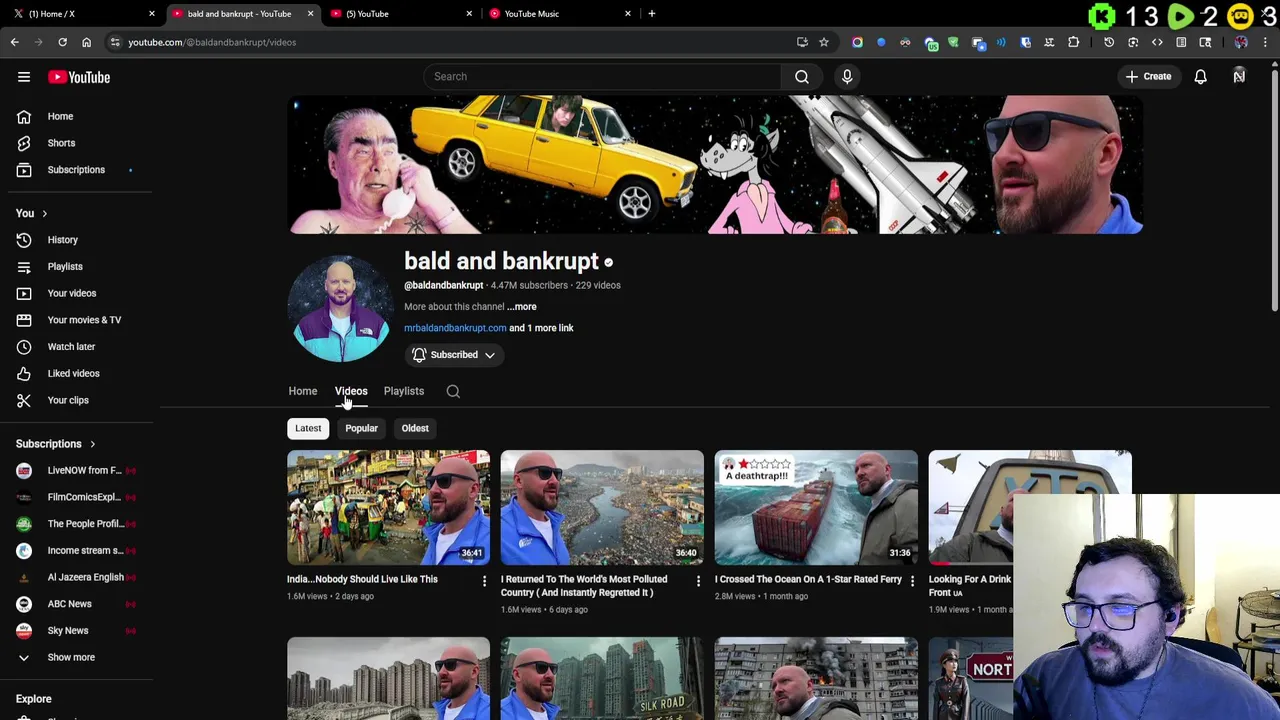Select the Latest filter chip
The height and width of the screenshot is (720, 1280).
308,428
